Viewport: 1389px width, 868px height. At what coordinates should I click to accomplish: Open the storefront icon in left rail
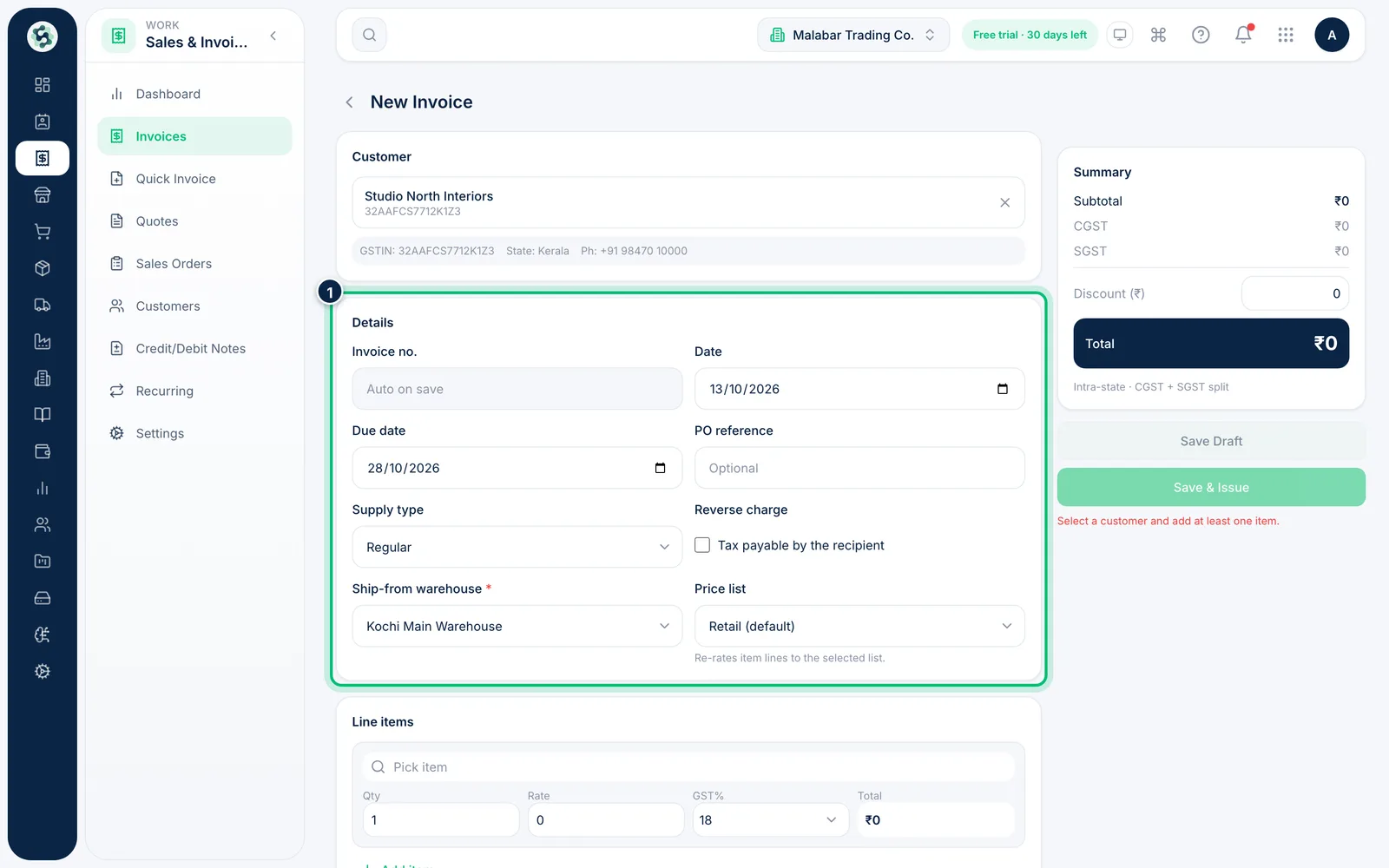pos(42,195)
